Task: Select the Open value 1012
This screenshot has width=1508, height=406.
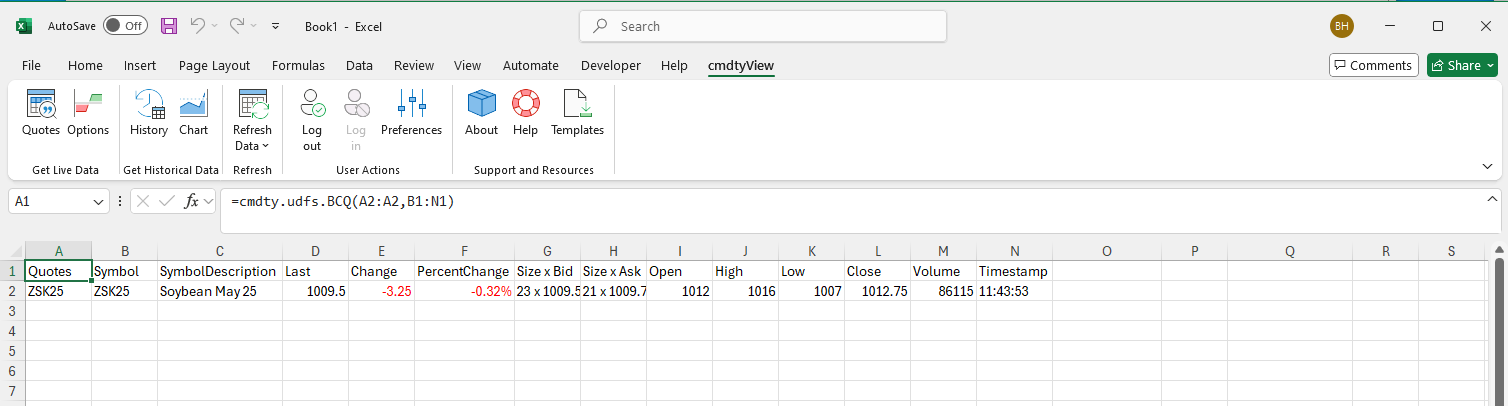Action: click(679, 291)
